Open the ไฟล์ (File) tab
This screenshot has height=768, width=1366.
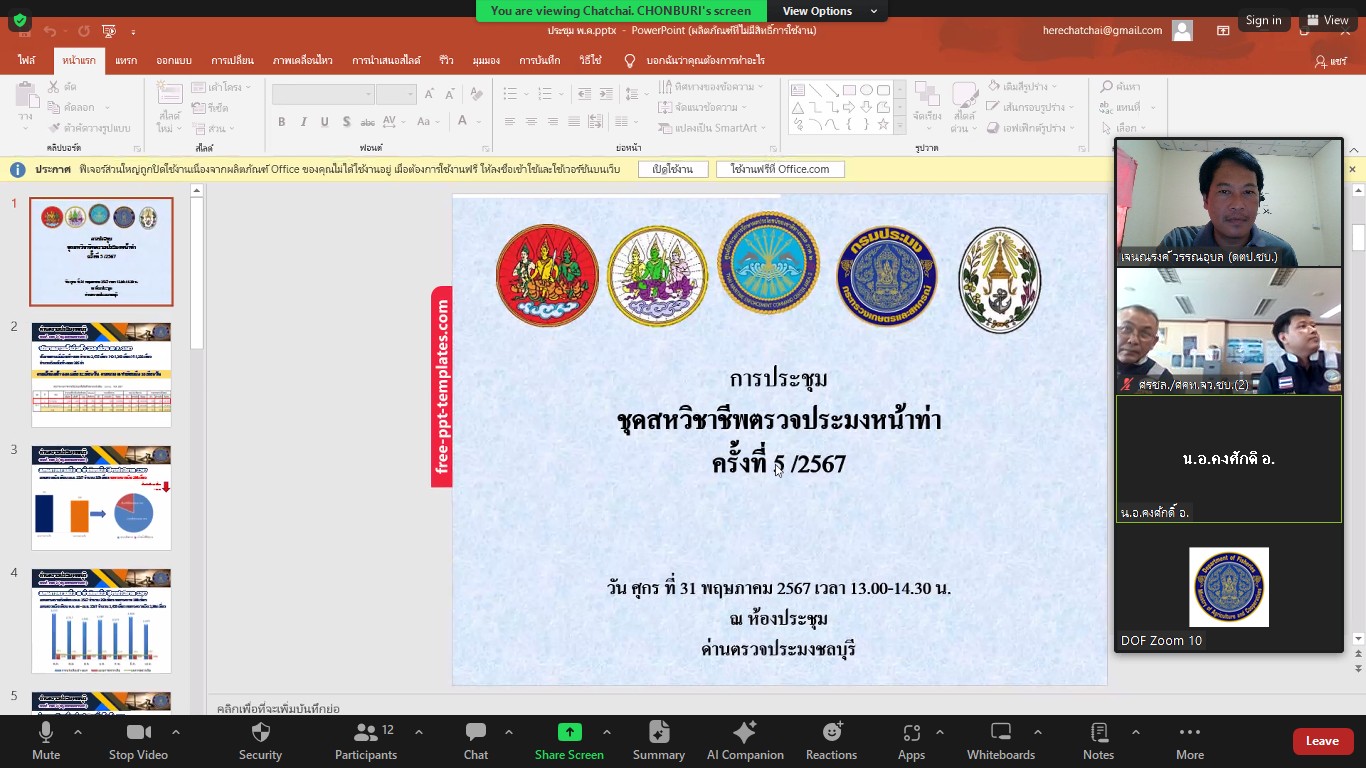click(x=26, y=61)
